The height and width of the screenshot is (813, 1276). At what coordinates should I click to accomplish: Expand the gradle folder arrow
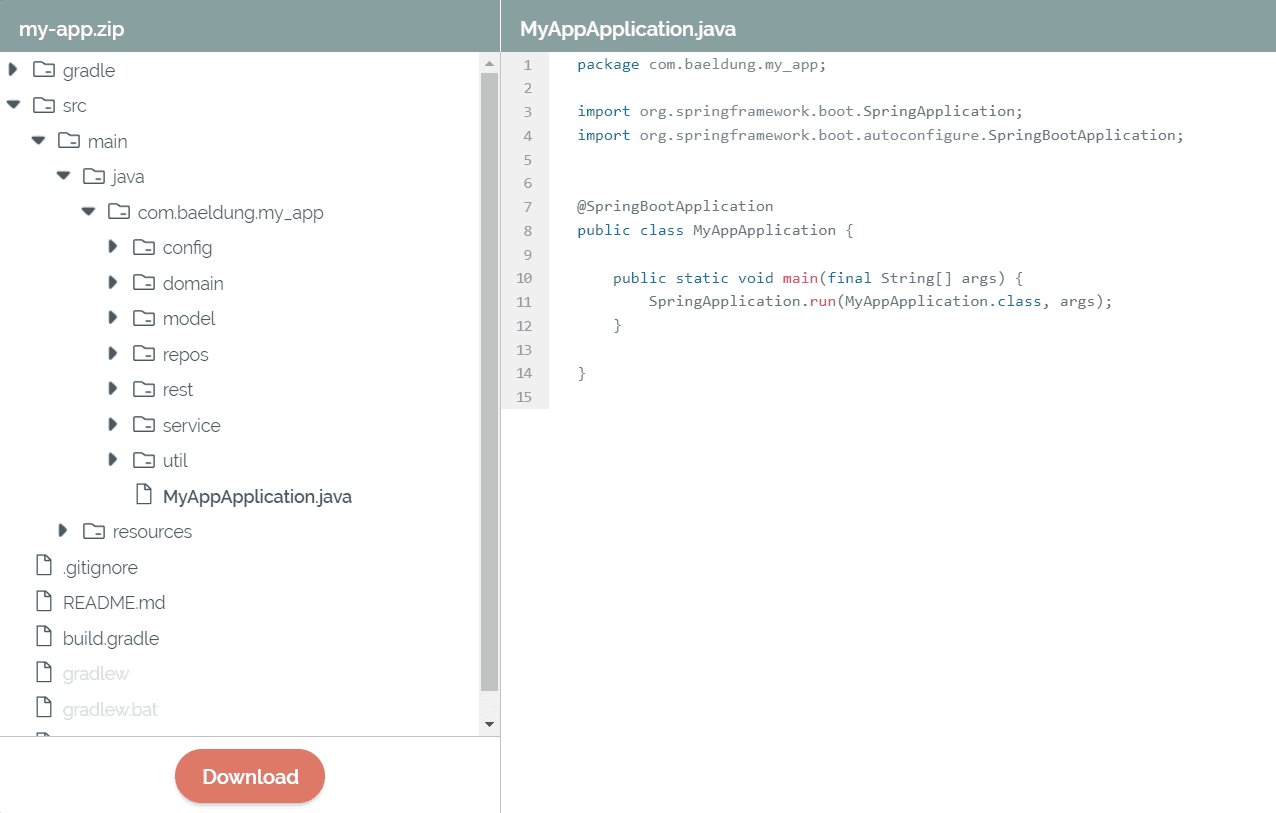click(x=13, y=70)
